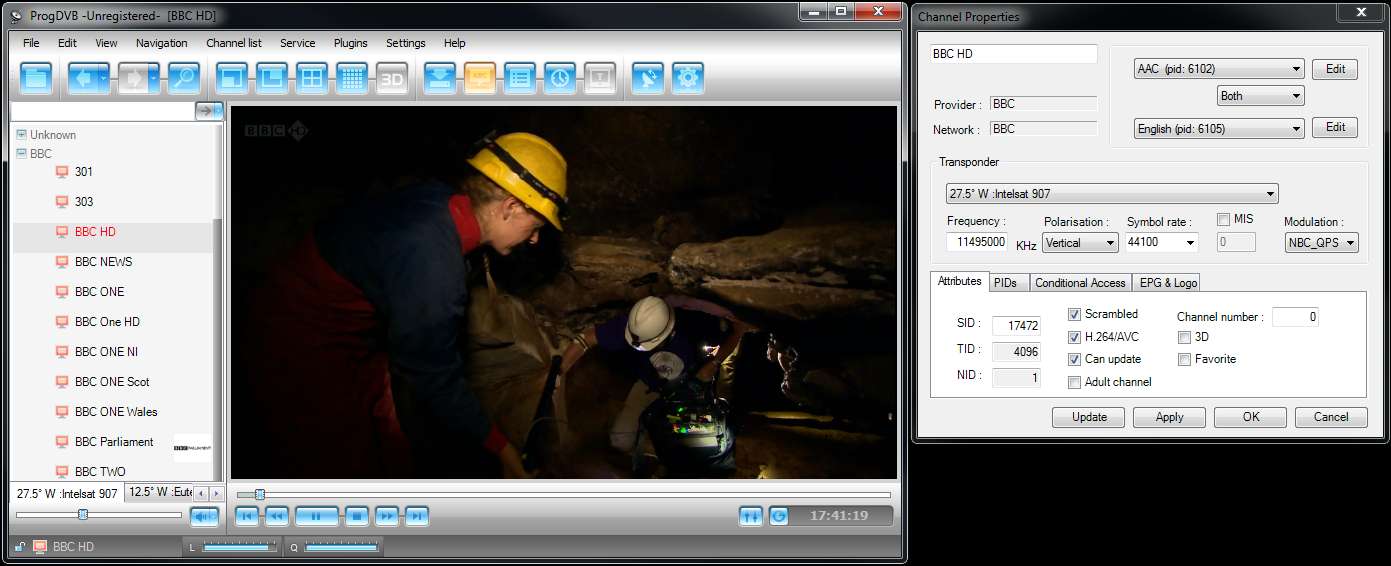The height and width of the screenshot is (566, 1391).
Task: Collapse the Unknown group in channel tree
Action: (x=20, y=135)
